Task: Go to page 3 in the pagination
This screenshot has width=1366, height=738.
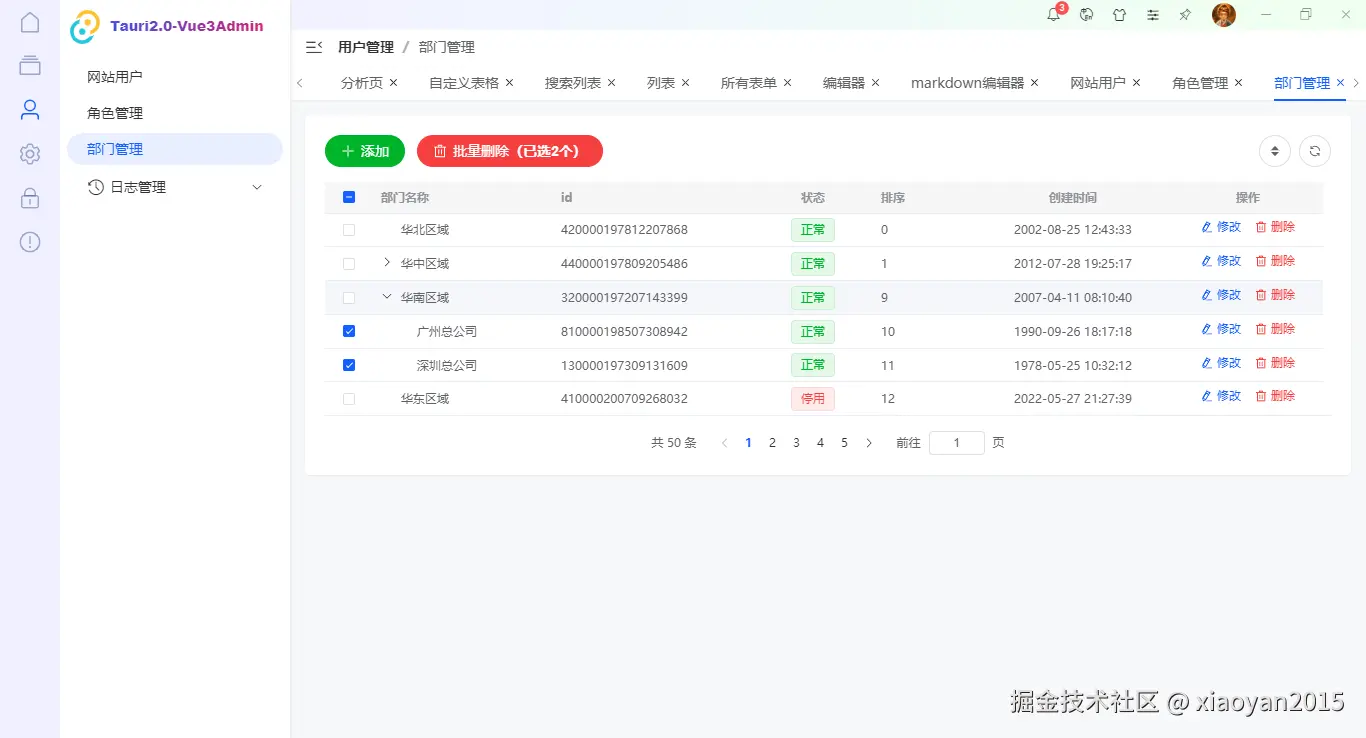Action: 796,442
